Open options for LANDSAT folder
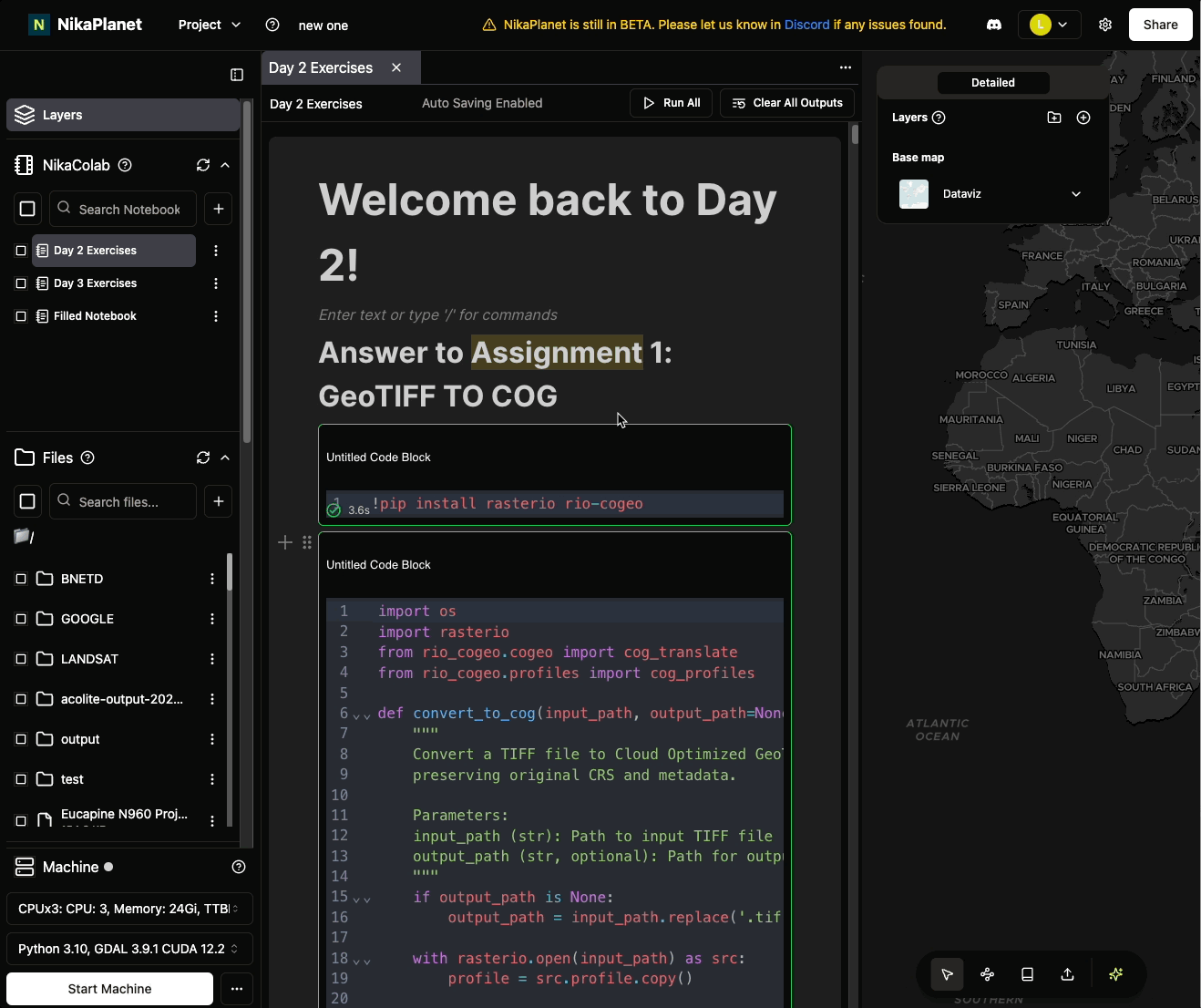 point(212,659)
